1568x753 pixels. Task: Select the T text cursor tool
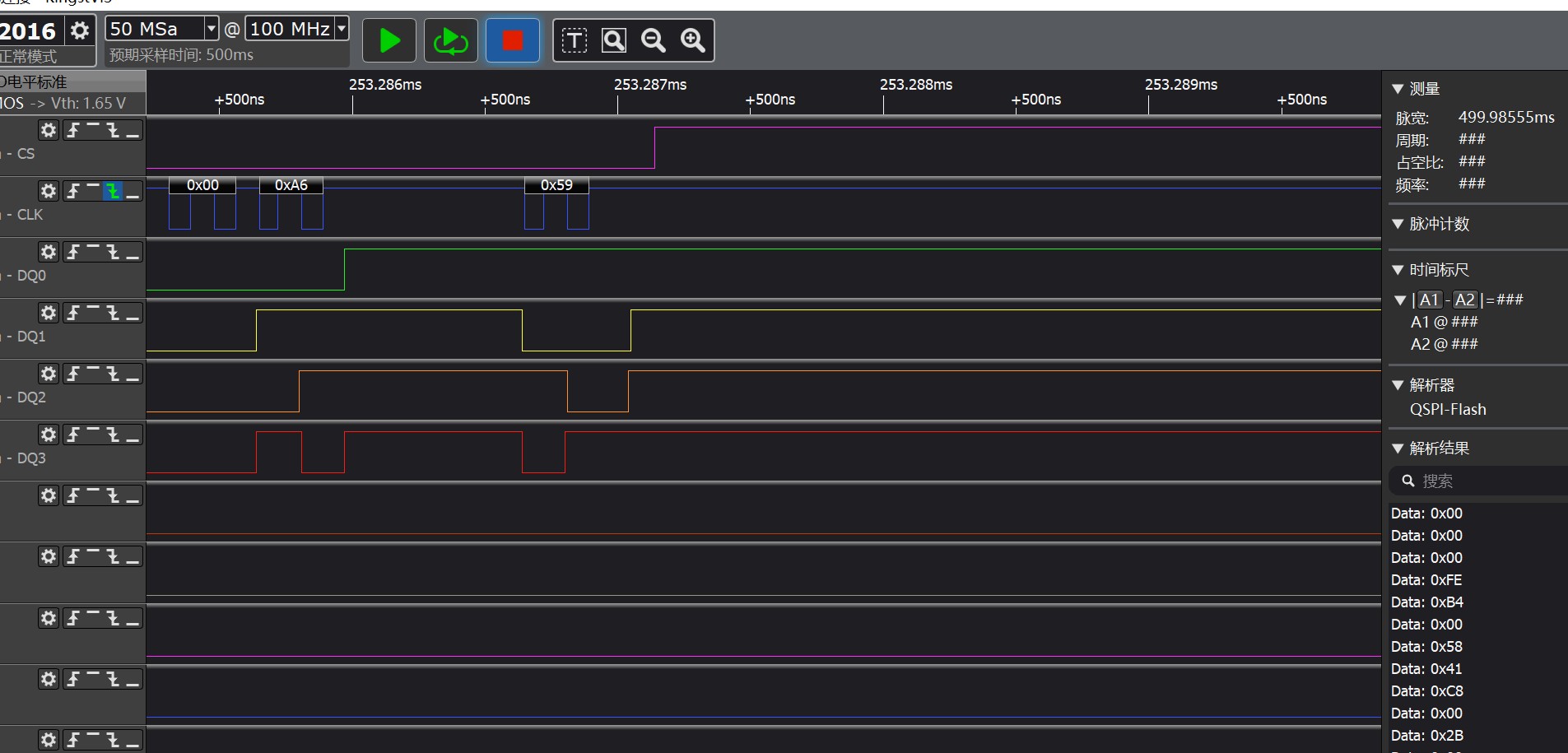pyautogui.click(x=574, y=40)
